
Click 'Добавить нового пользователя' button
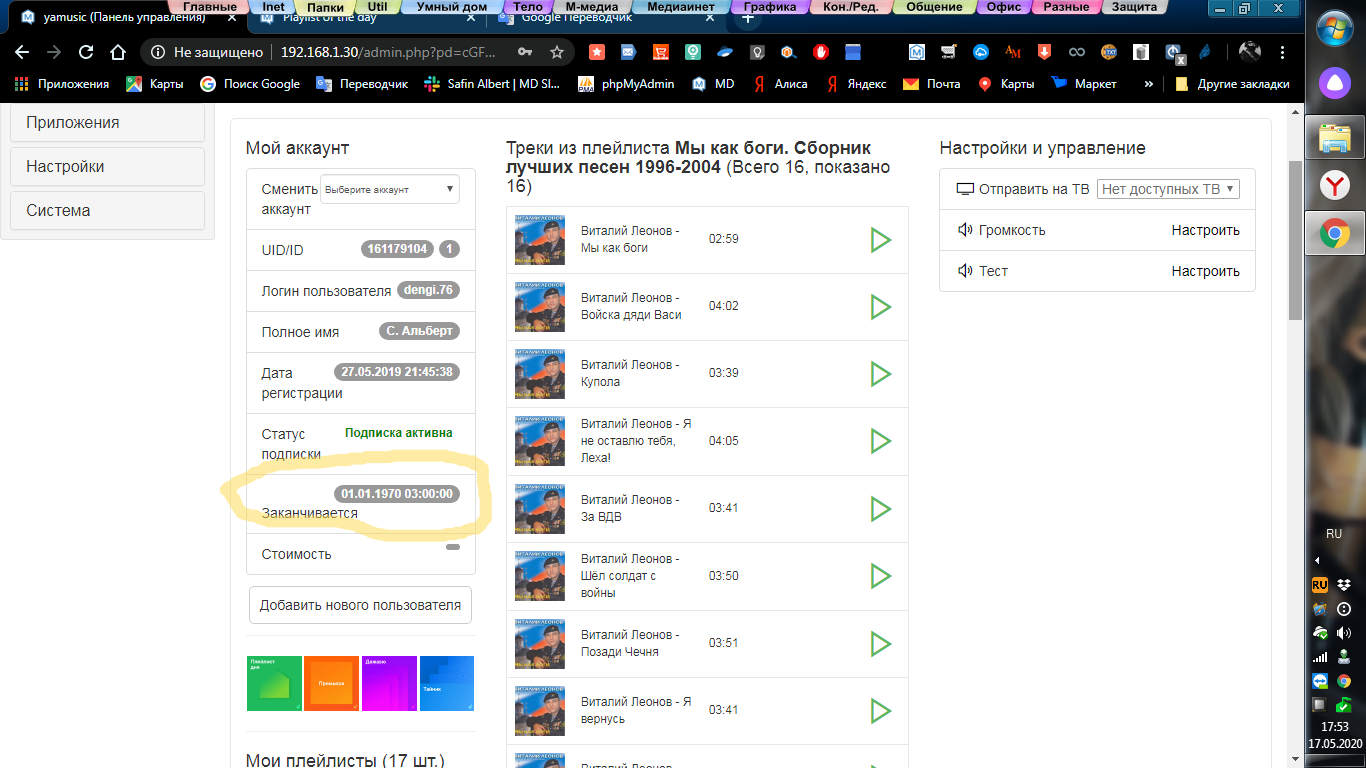pos(360,605)
